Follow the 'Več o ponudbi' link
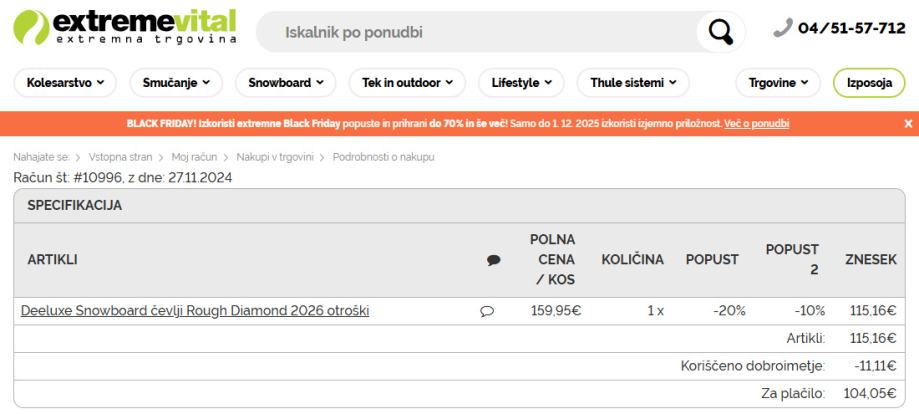The height and width of the screenshot is (414, 919). coord(757,124)
